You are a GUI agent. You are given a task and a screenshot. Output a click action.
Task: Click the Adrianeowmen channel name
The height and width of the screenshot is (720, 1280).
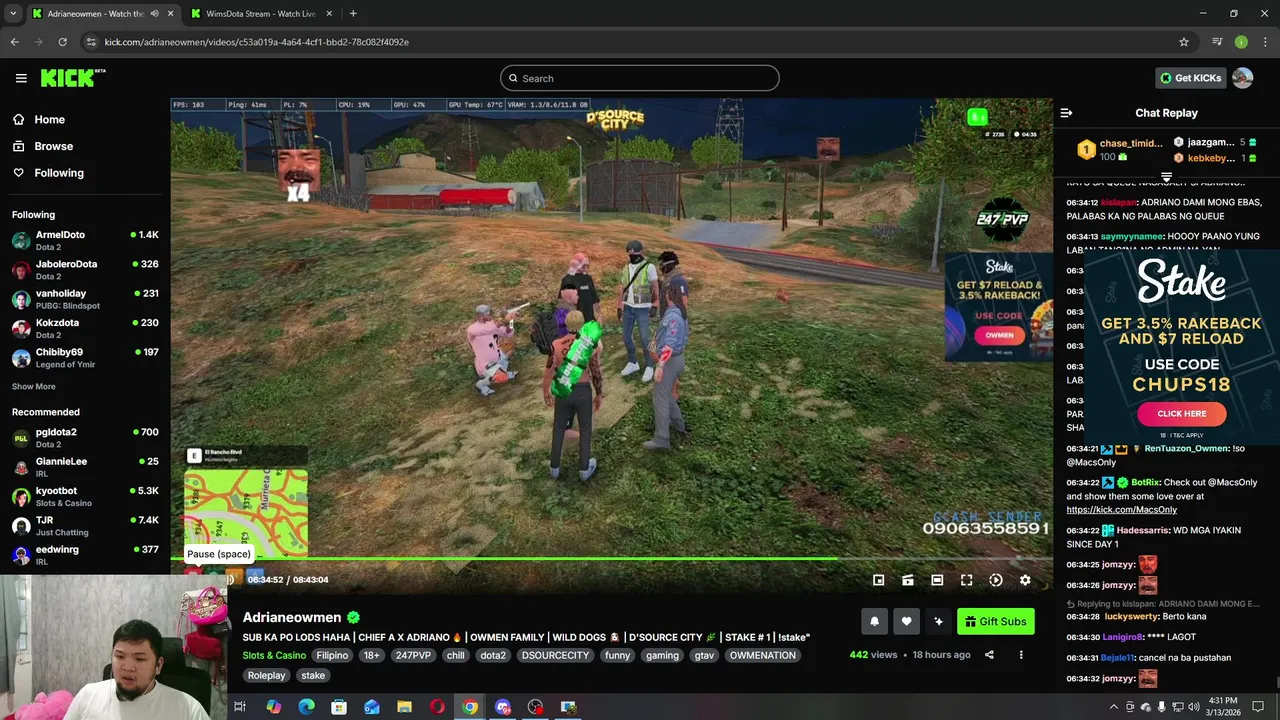(x=292, y=618)
